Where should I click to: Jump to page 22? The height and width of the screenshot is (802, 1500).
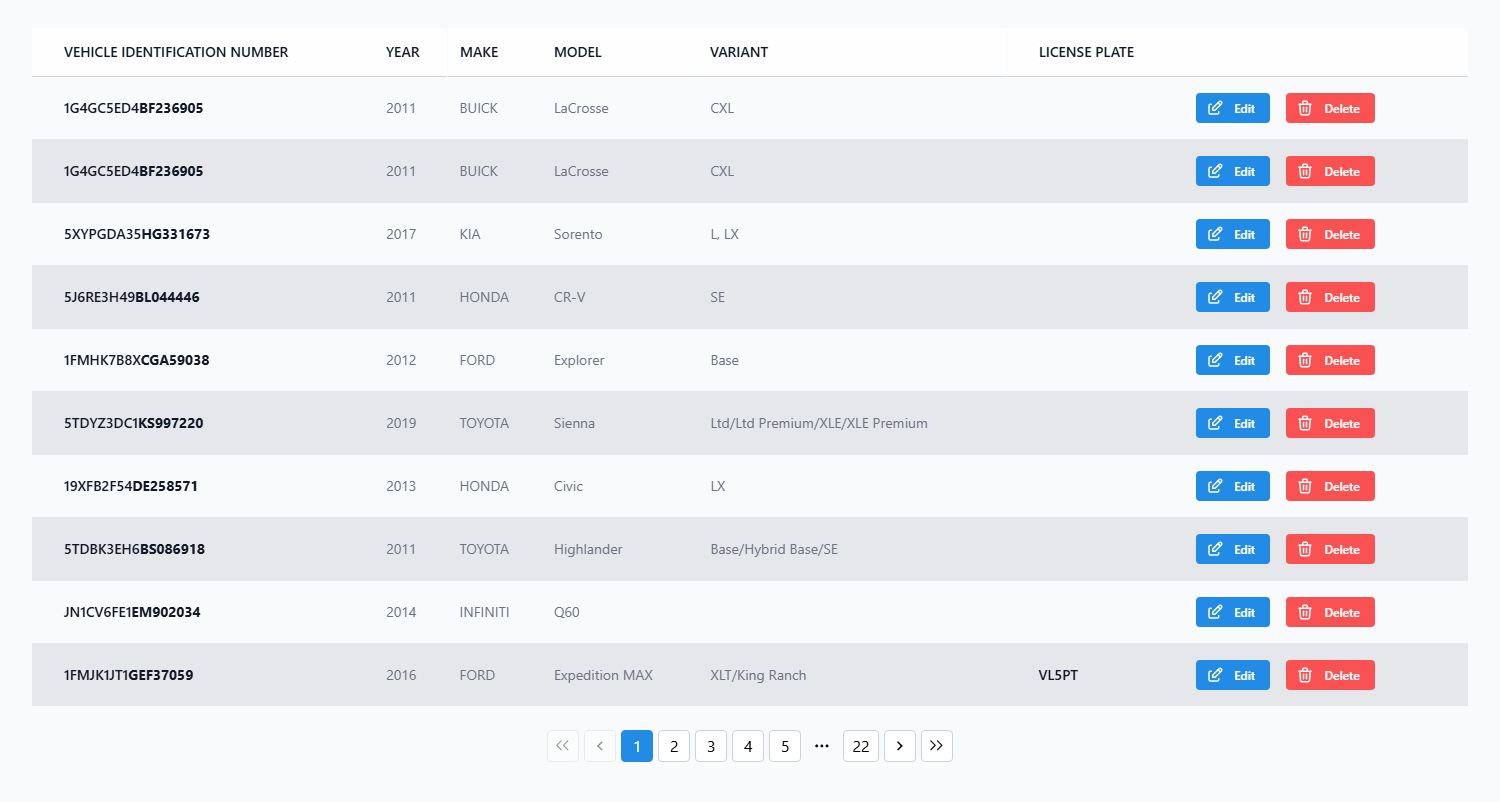(x=861, y=746)
